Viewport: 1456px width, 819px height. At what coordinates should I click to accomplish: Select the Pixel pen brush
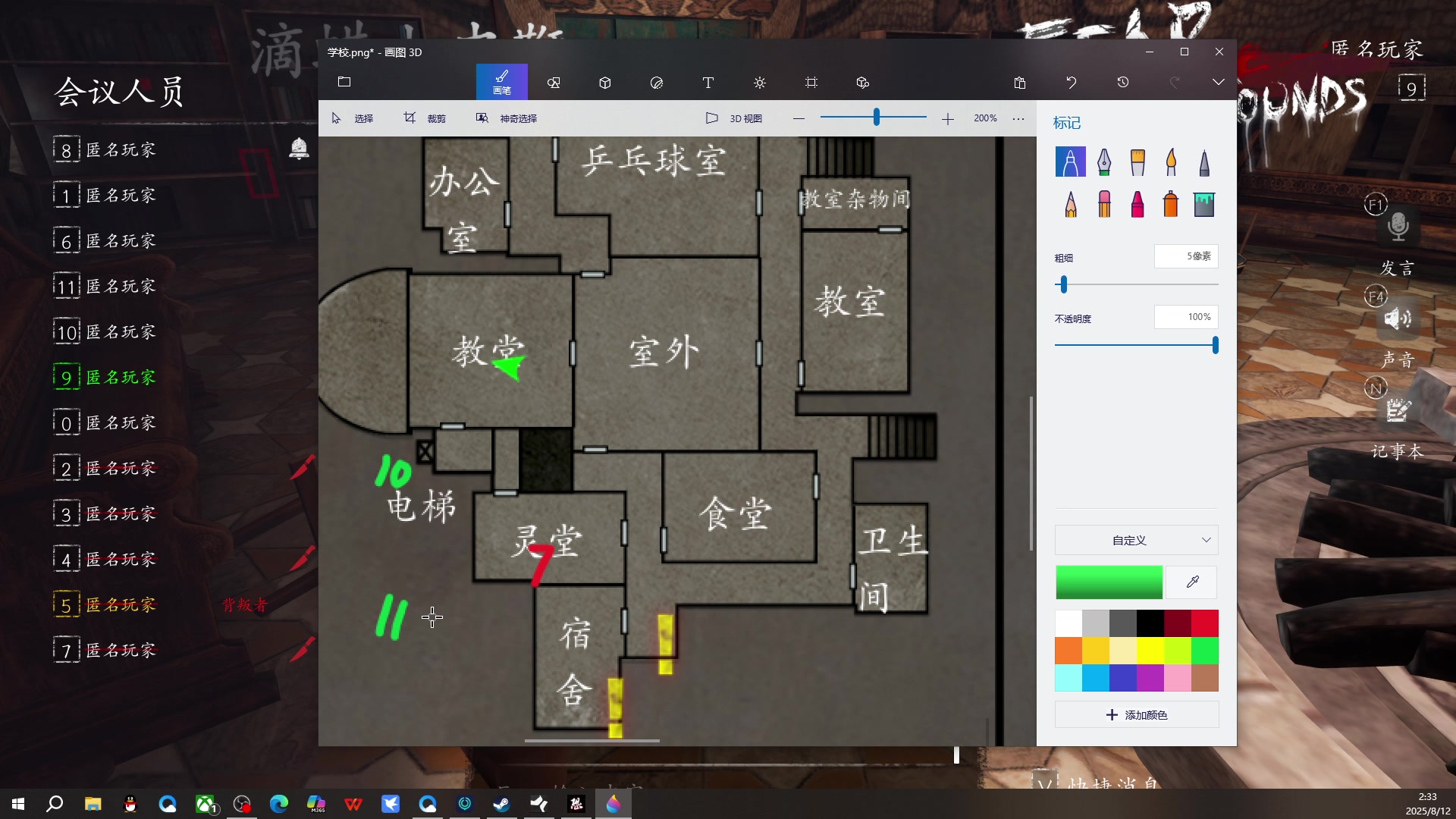click(x=1204, y=162)
